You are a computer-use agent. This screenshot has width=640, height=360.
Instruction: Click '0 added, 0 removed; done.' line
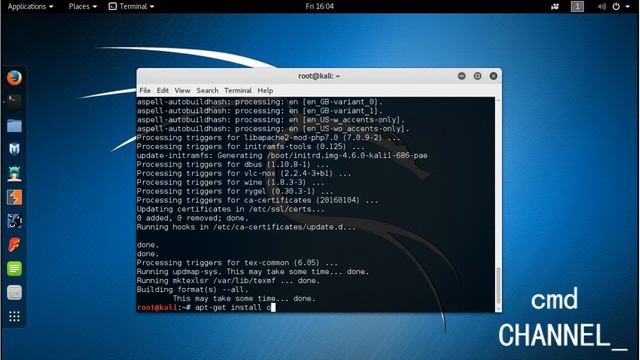click(x=193, y=218)
